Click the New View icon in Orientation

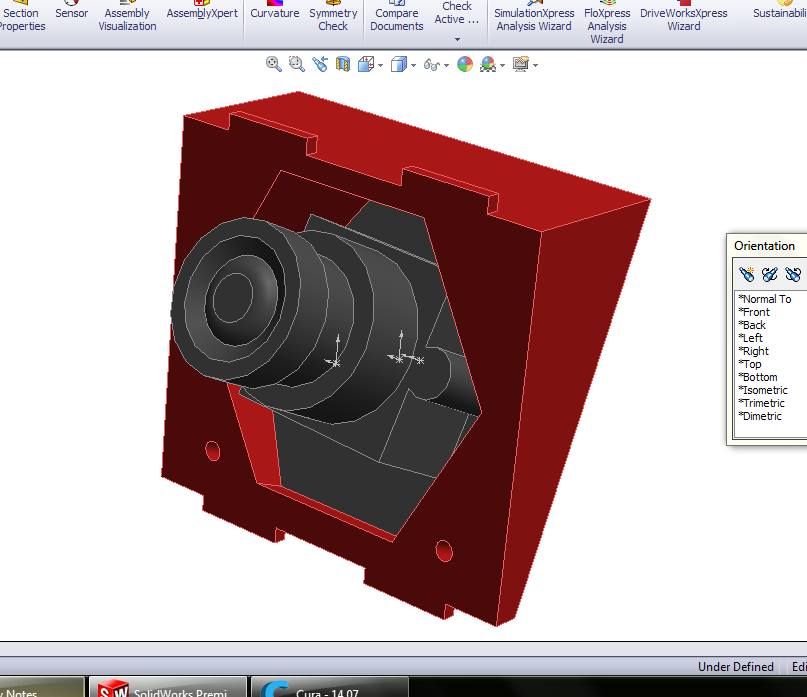click(746, 274)
